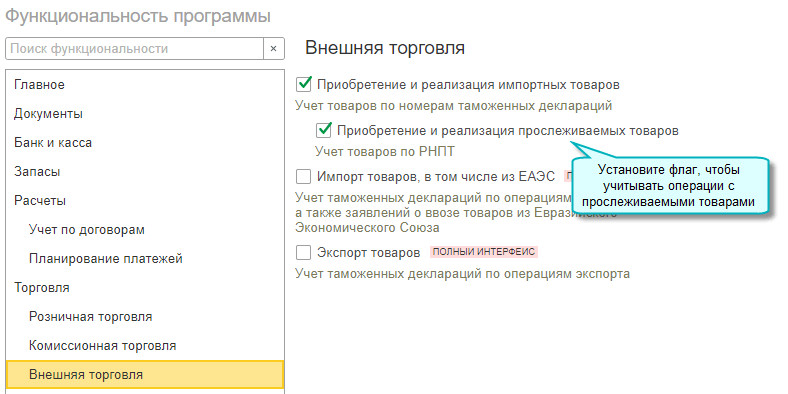This screenshot has height=394, width=788.
Task: Focus the "Поиск функциональности" search field
Action: [x=134, y=49]
